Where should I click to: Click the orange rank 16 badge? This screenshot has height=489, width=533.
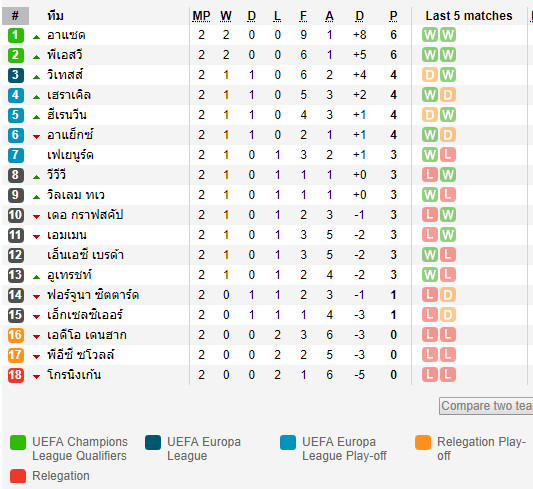[x=16, y=335]
